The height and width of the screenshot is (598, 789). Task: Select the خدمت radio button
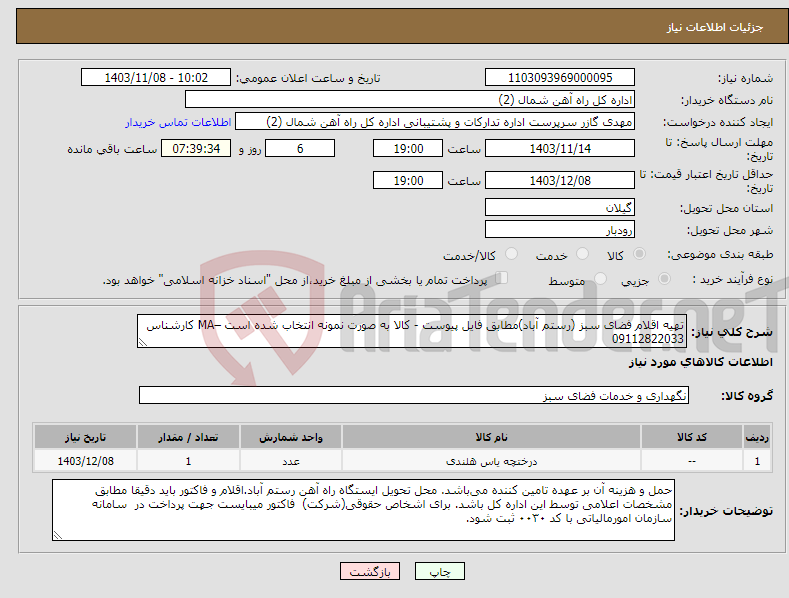583,254
